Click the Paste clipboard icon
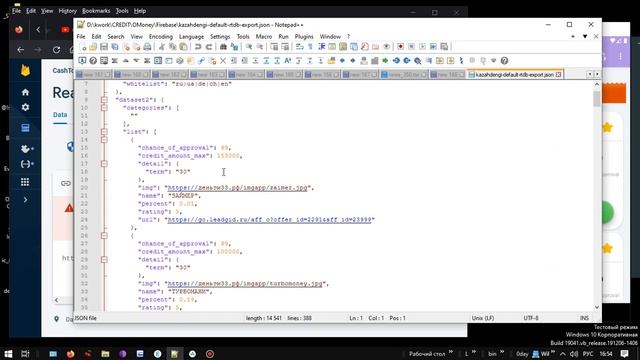The image size is (640, 360). (183, 47)
